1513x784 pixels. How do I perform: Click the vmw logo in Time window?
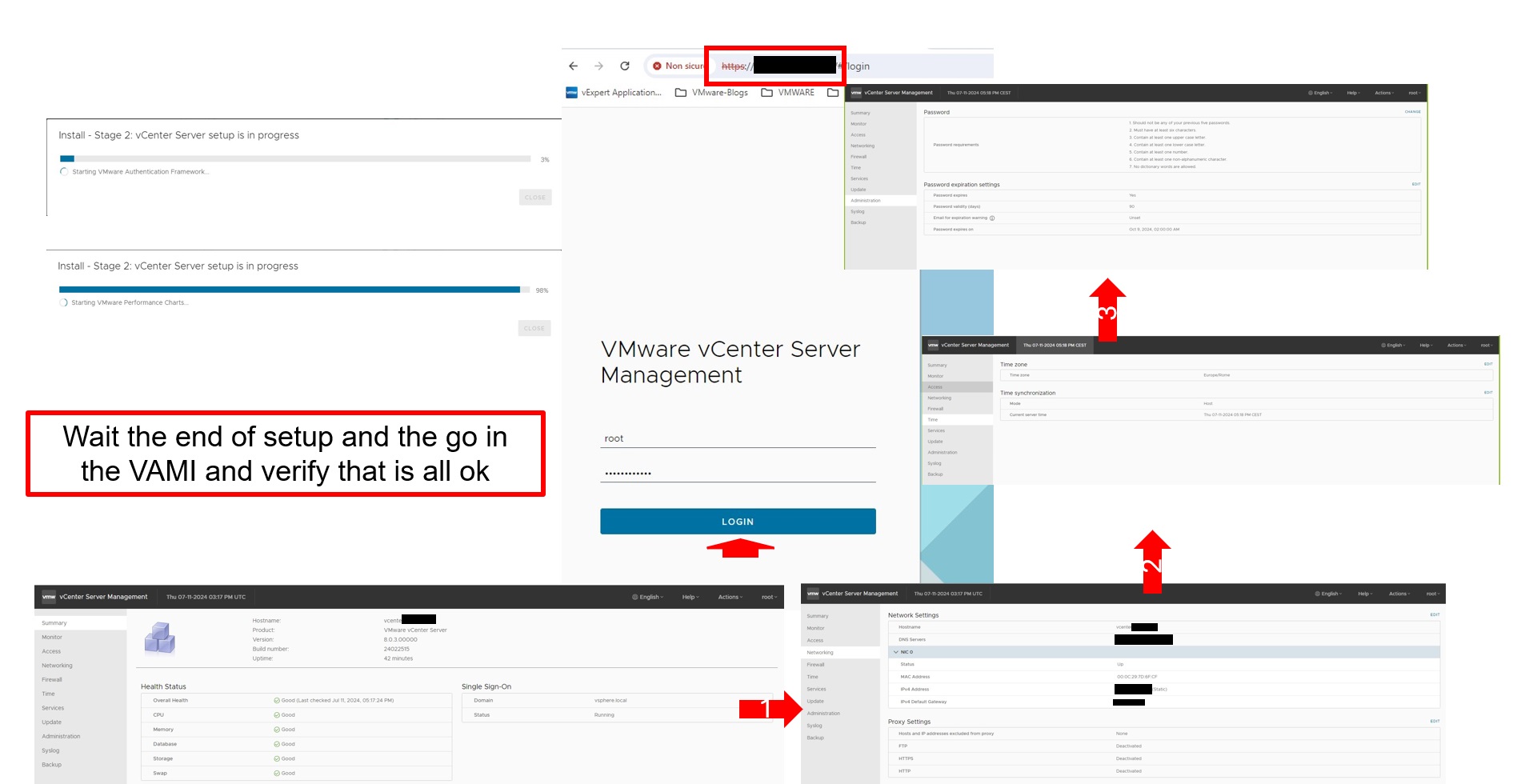pyautogui.click(x=933, y=345)
